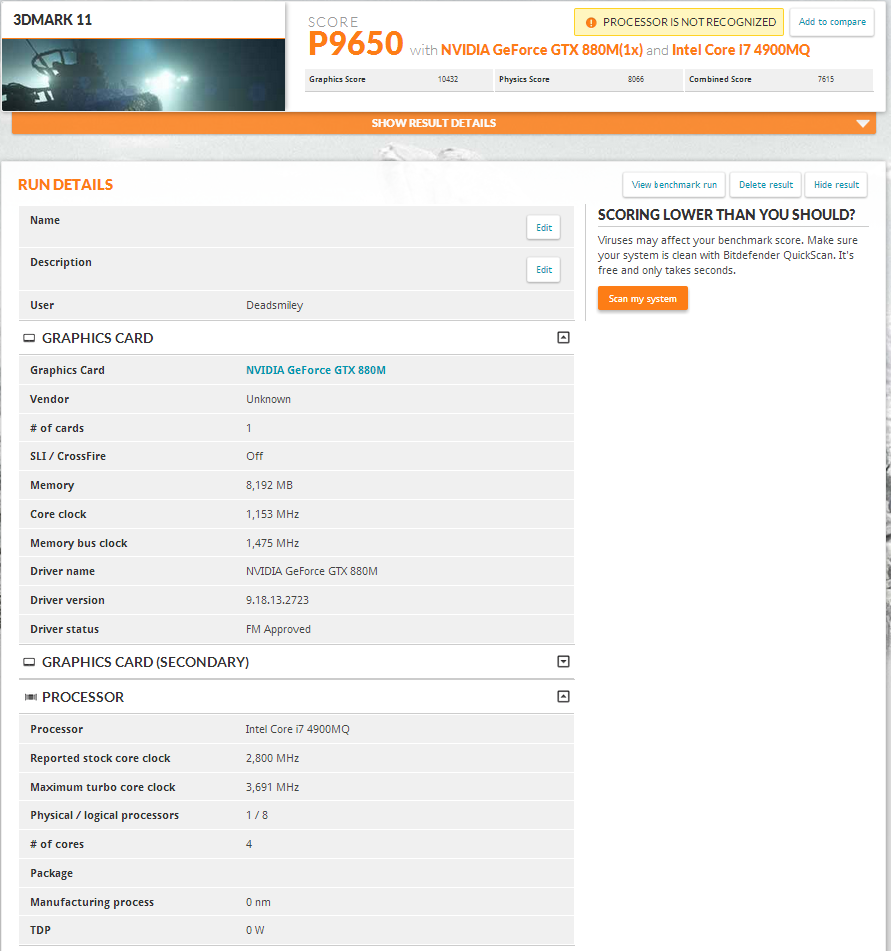Select the Memory bus clock value 1,475 MHz

[x=272, y=543]
